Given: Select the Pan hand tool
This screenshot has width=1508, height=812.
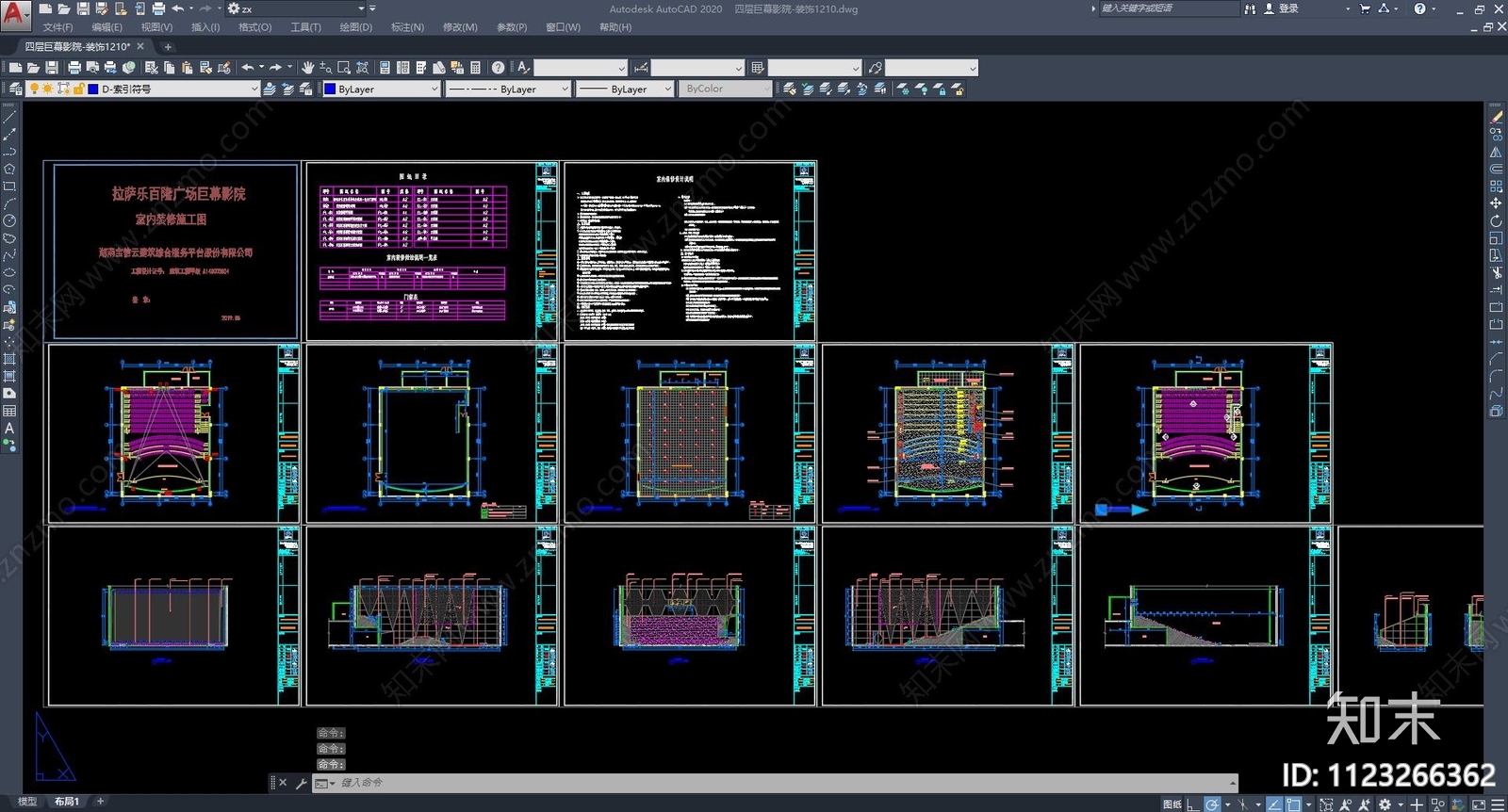Looking at the screenshot, I should pyautogui.click(x=307, y=68).
